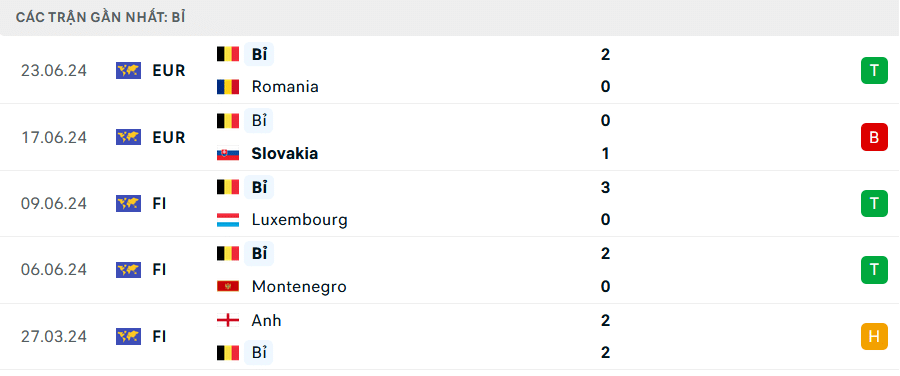Click the England flag next to Anh
The width and height of the screenshot is (900, 376).
pyautogui.click(x=228, y=320)
